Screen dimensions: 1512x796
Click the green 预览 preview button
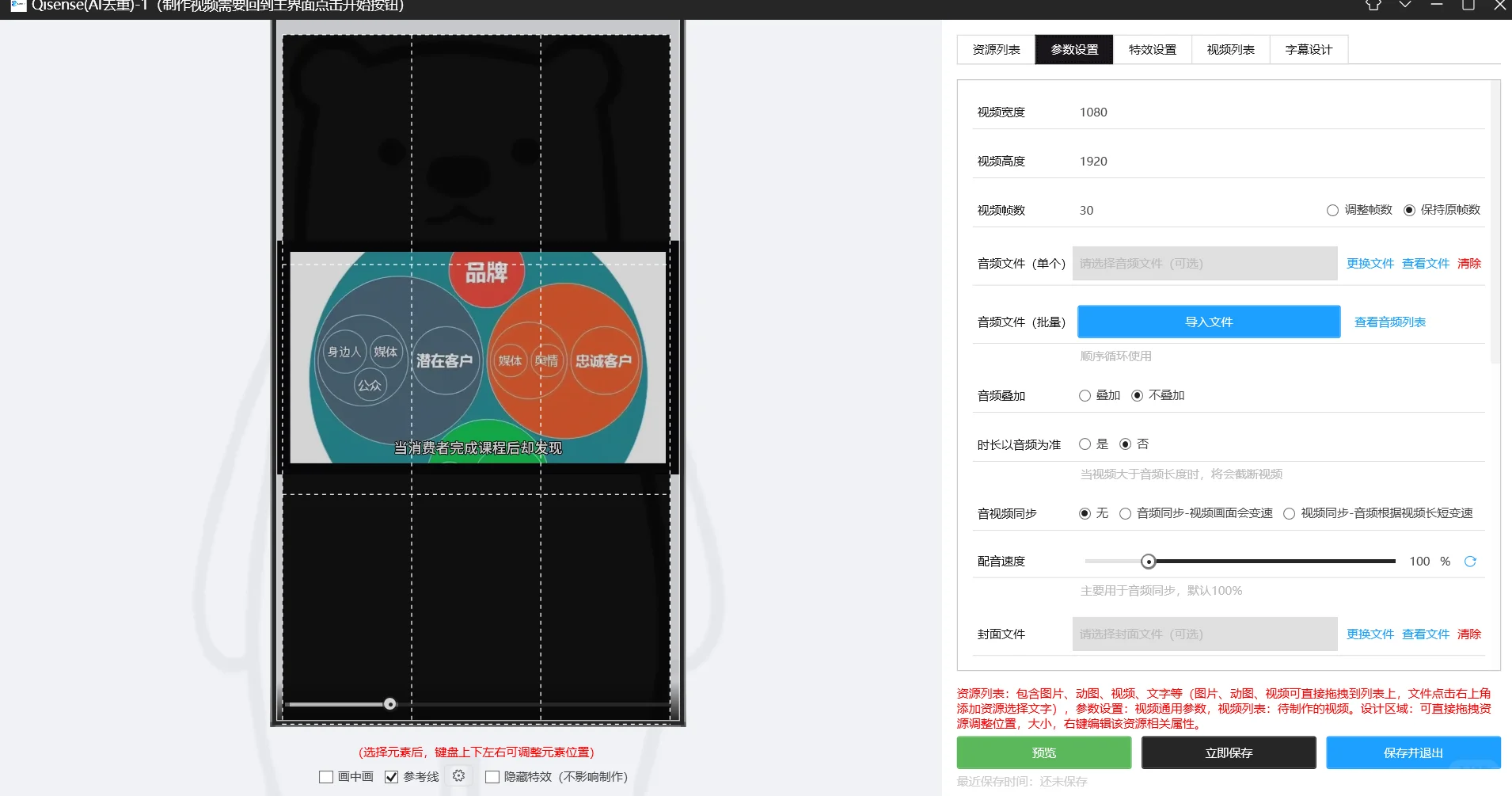pos(1043,752)
